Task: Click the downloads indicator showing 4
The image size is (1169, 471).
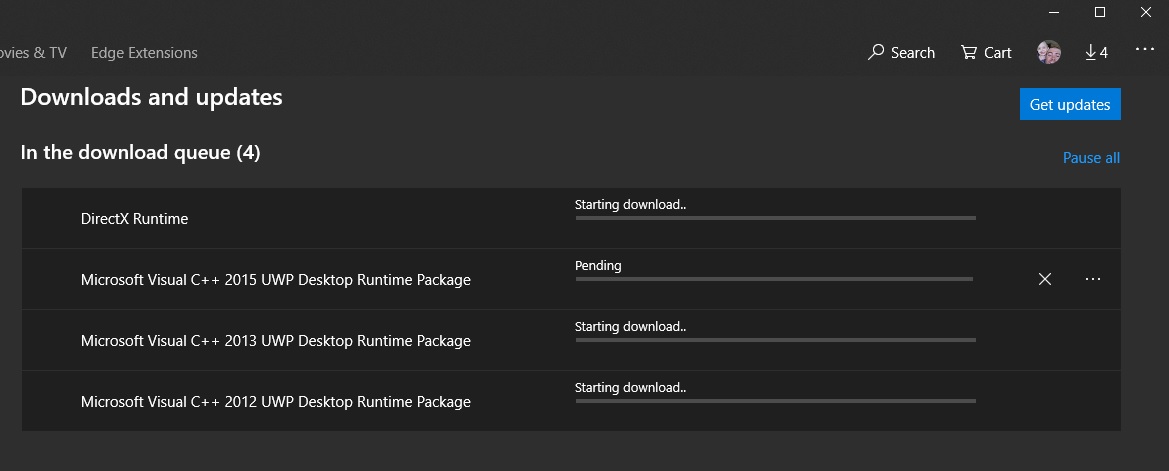Action: click(1096, 52)
